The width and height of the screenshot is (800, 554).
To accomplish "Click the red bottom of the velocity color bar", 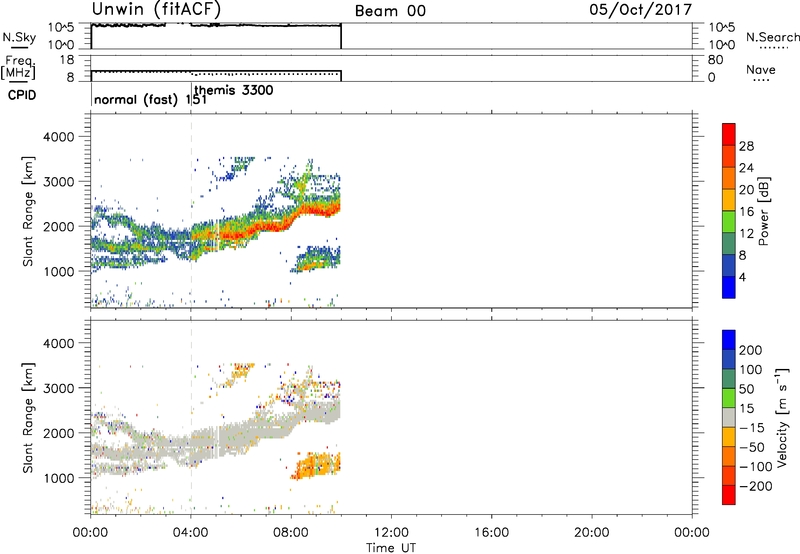I will coord(729,495).
